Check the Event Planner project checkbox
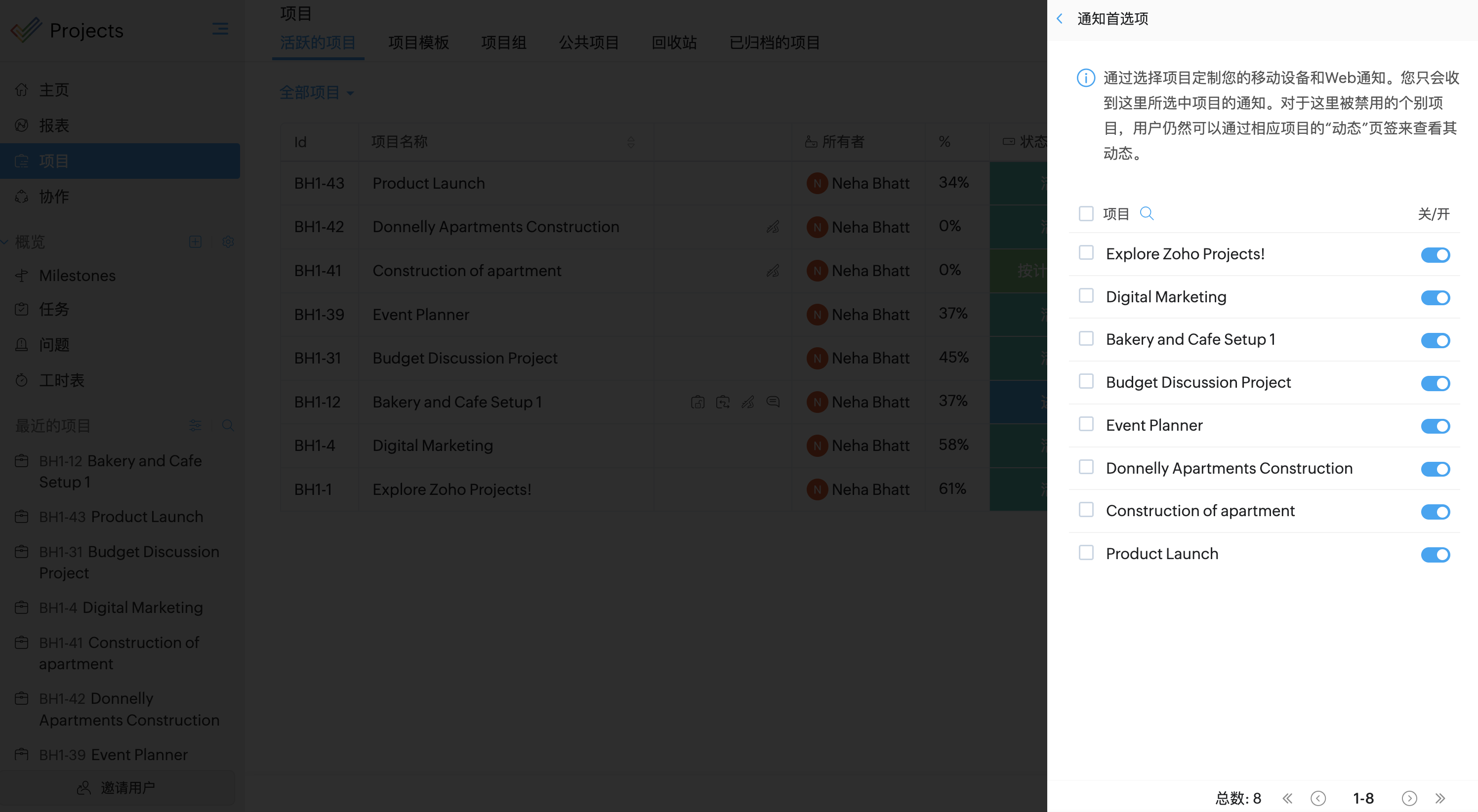Image resolution: width=1478 pixels, height=812 pixels. pos(1086,424)
